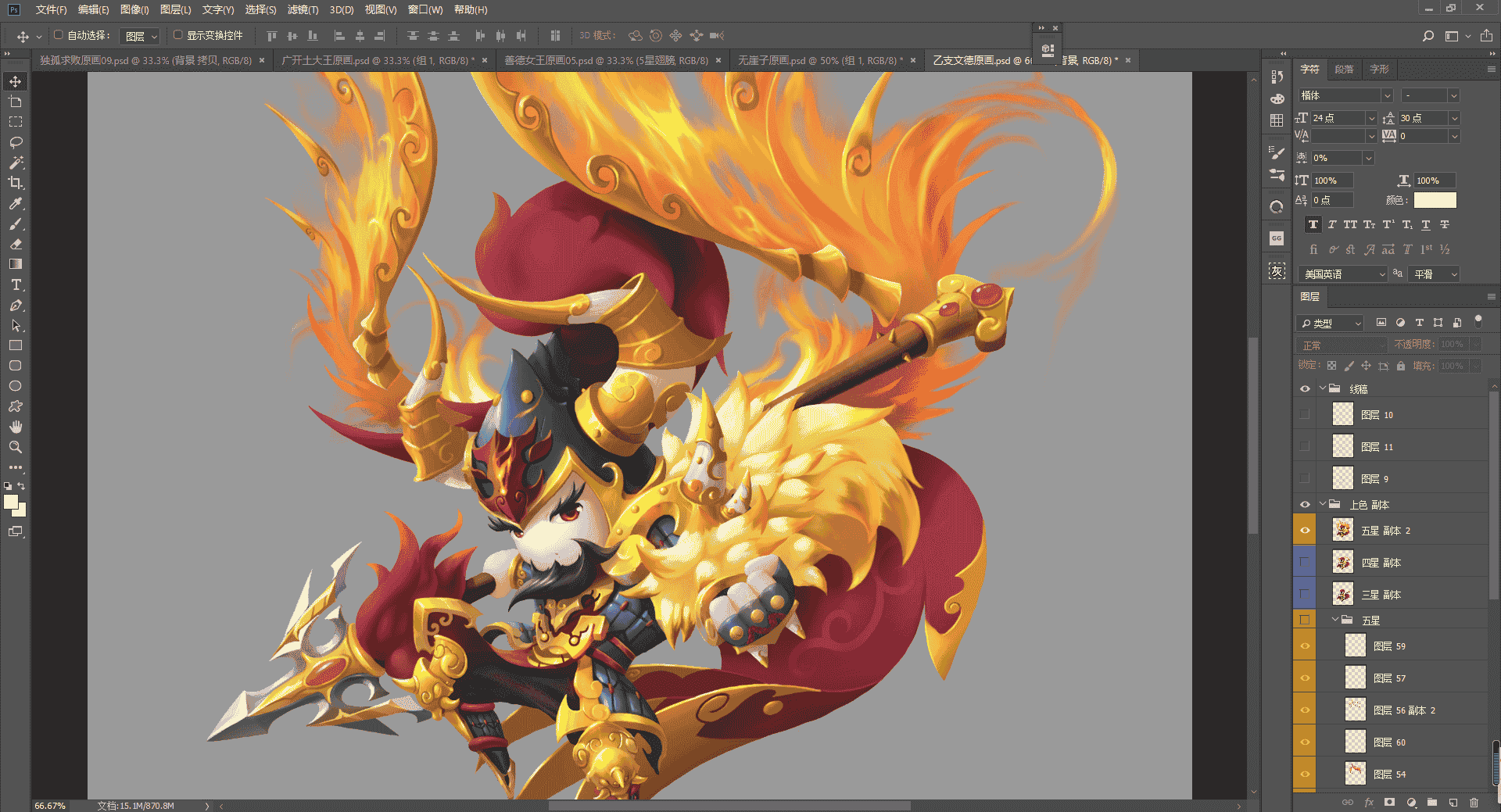Click the text color swatch next to 颜色
This screenshot has height=812, width=1501.
1435,200
